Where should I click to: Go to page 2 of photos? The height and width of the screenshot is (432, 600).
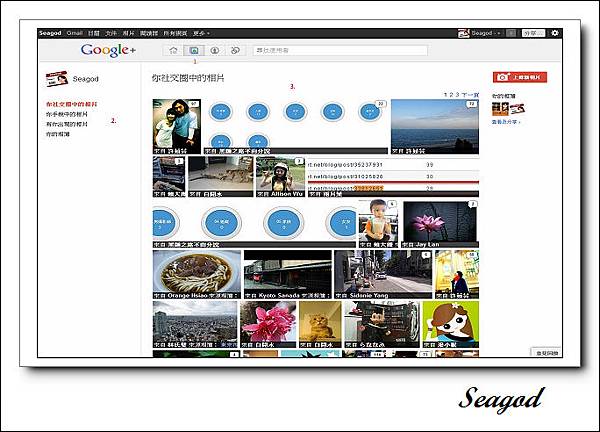[452, 95]
